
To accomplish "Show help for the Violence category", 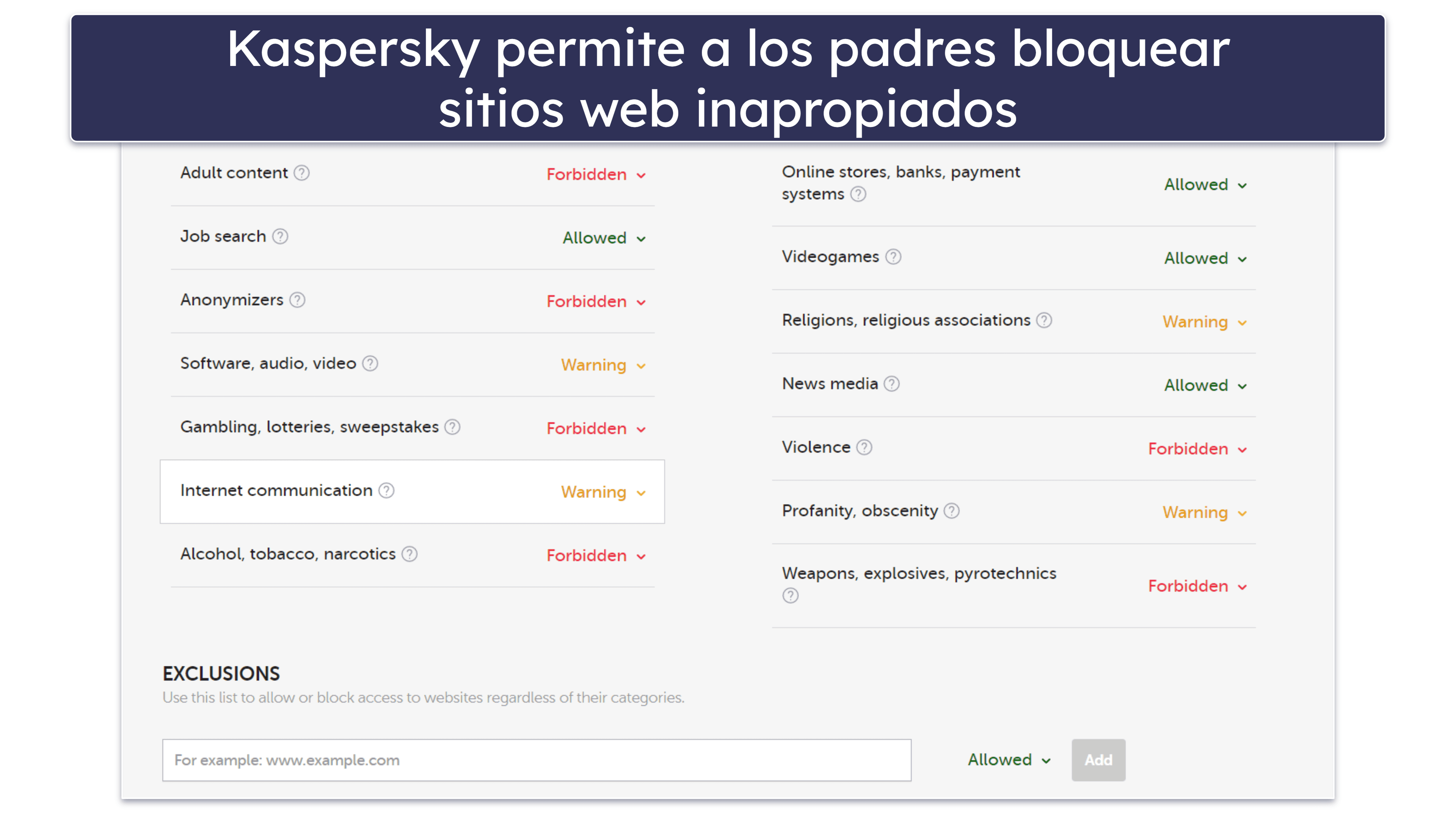I will tap(864, 448).
